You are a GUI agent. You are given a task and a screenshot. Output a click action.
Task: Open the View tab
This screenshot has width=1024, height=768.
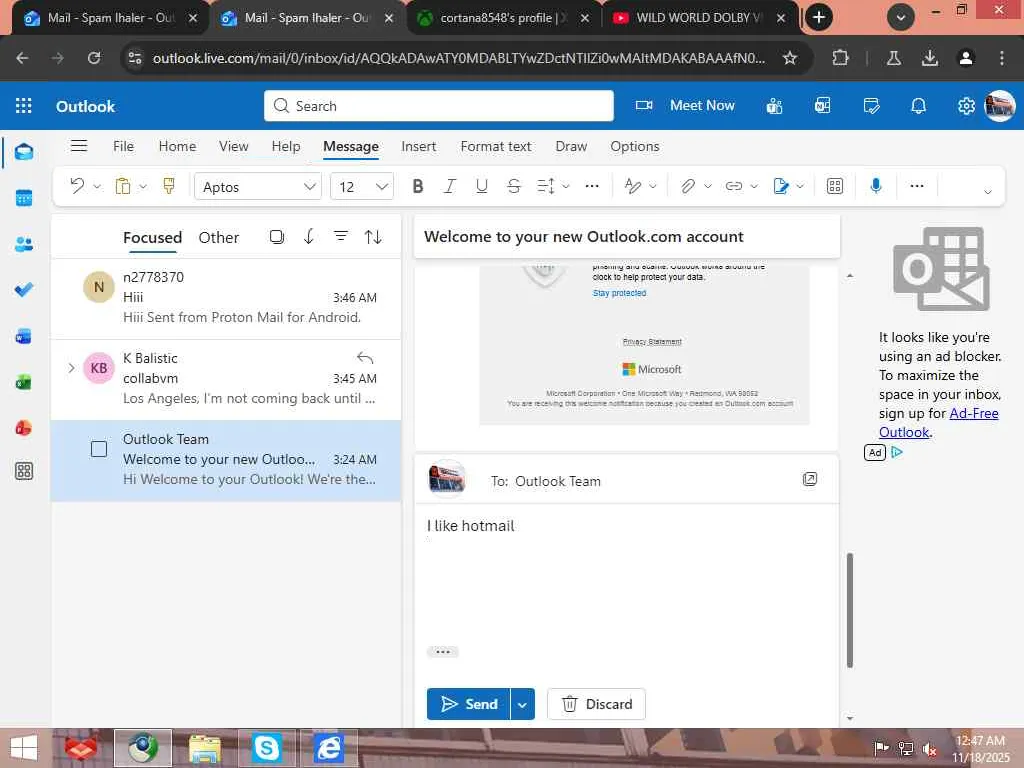click(x=233, y=146)
